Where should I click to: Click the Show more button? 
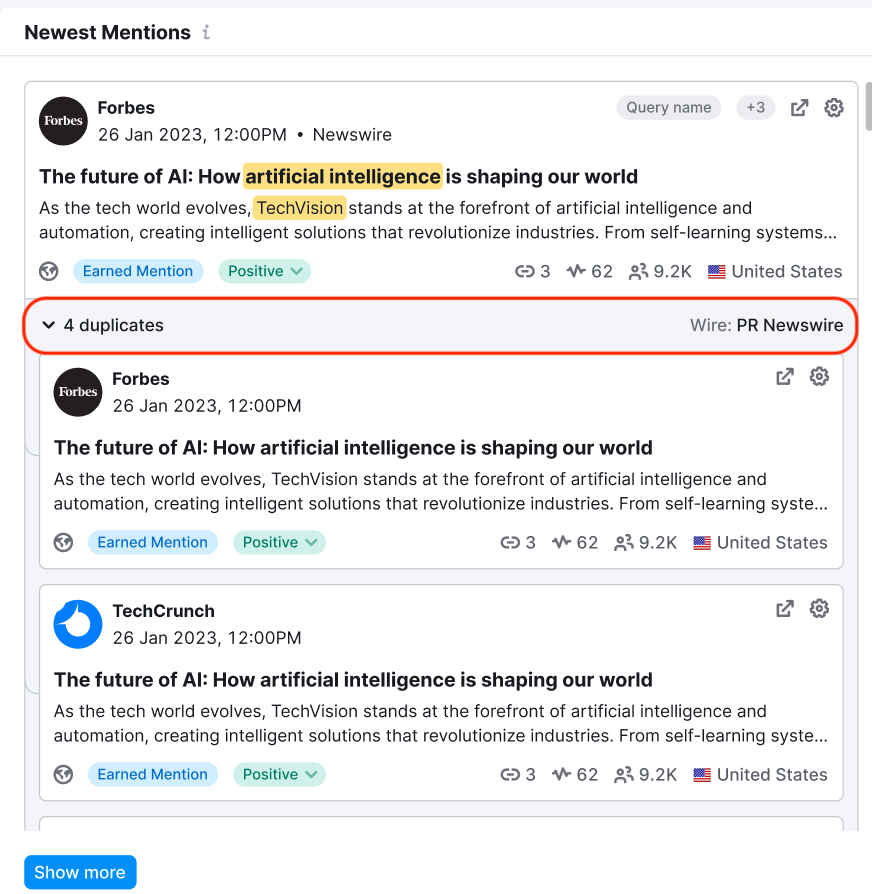(80, 872)
